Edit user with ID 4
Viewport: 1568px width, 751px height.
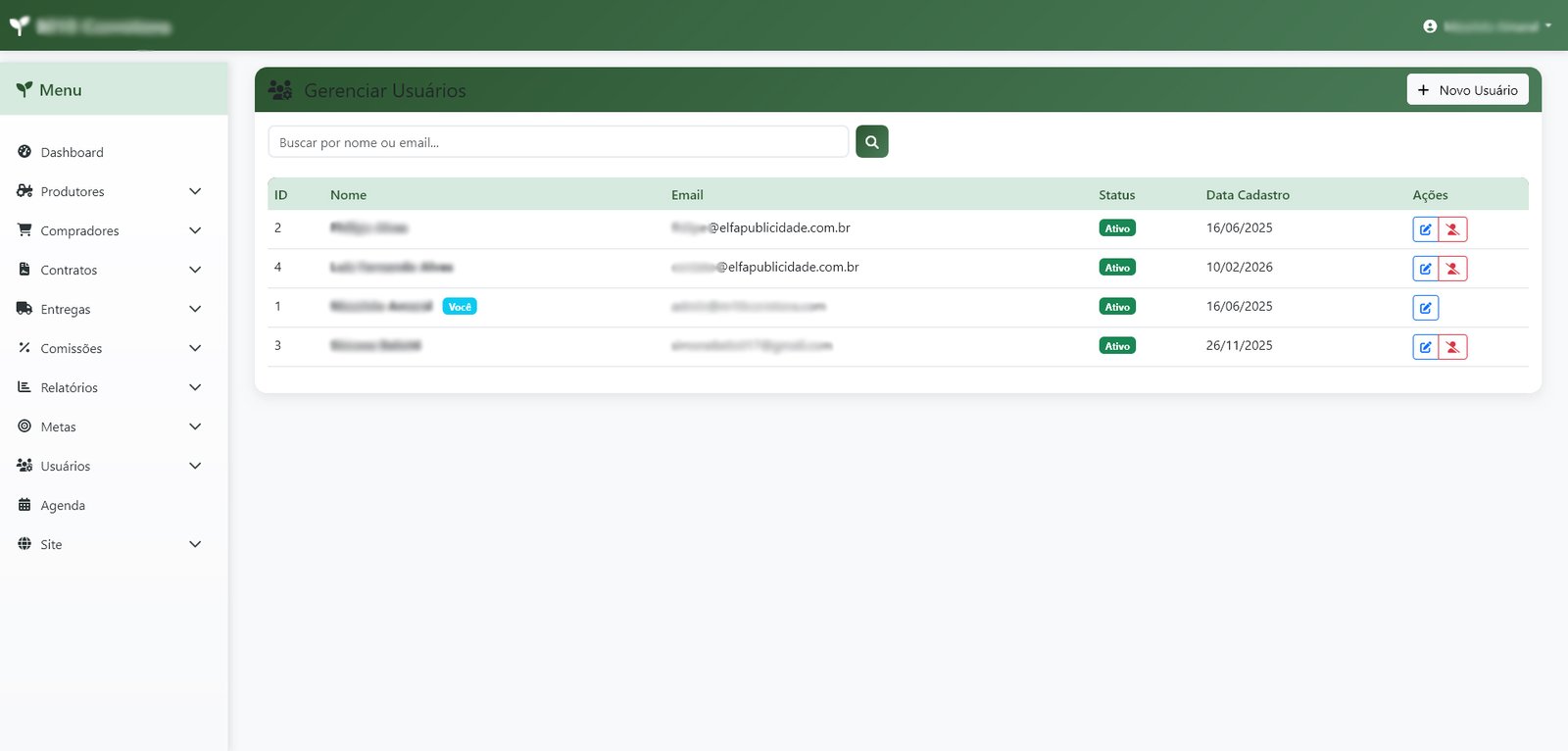[1425, 269]
